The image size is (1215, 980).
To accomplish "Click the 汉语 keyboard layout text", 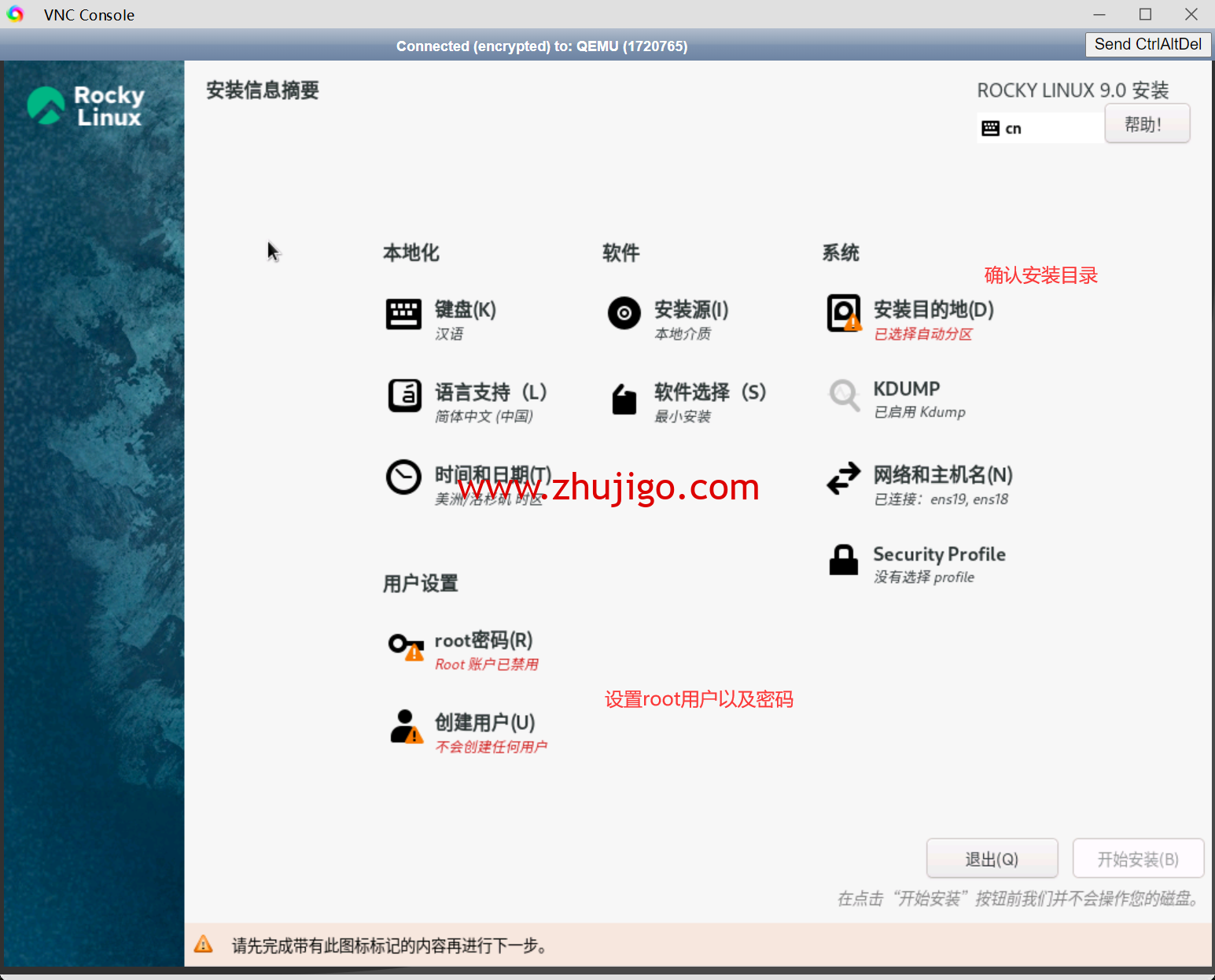I will (x=449, y=334).
